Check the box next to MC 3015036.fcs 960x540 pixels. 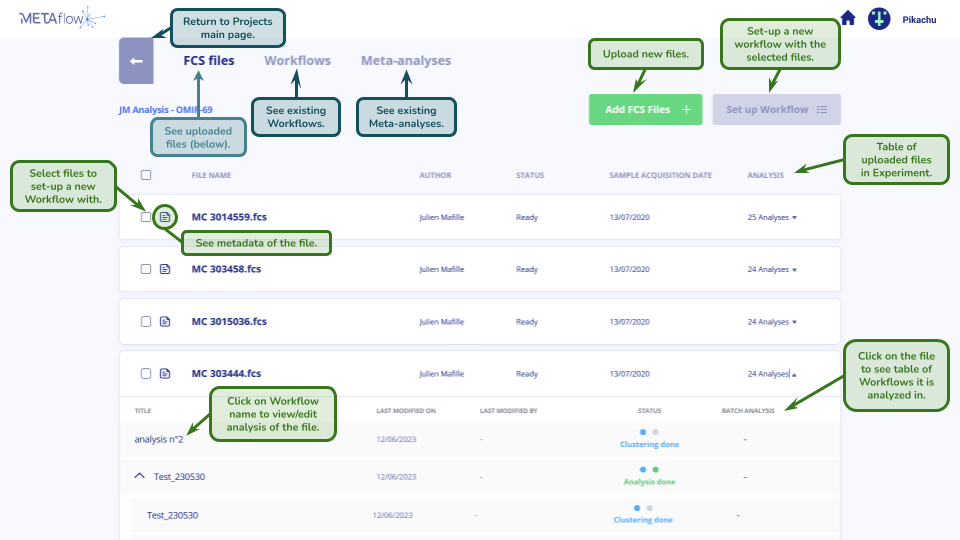tap(146, 322)
